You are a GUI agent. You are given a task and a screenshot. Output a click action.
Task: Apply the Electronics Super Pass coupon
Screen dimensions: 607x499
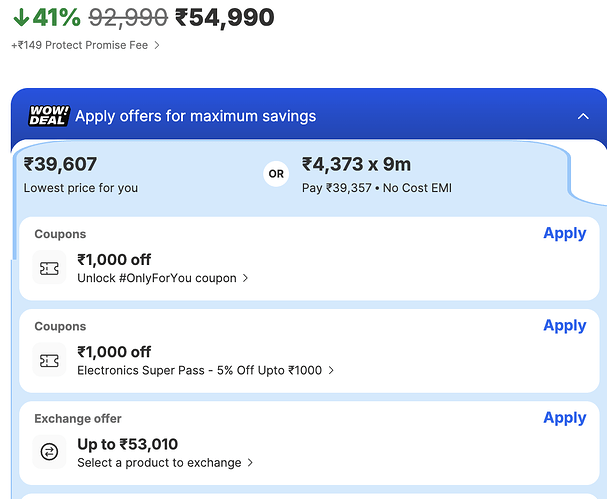[564, 325]
